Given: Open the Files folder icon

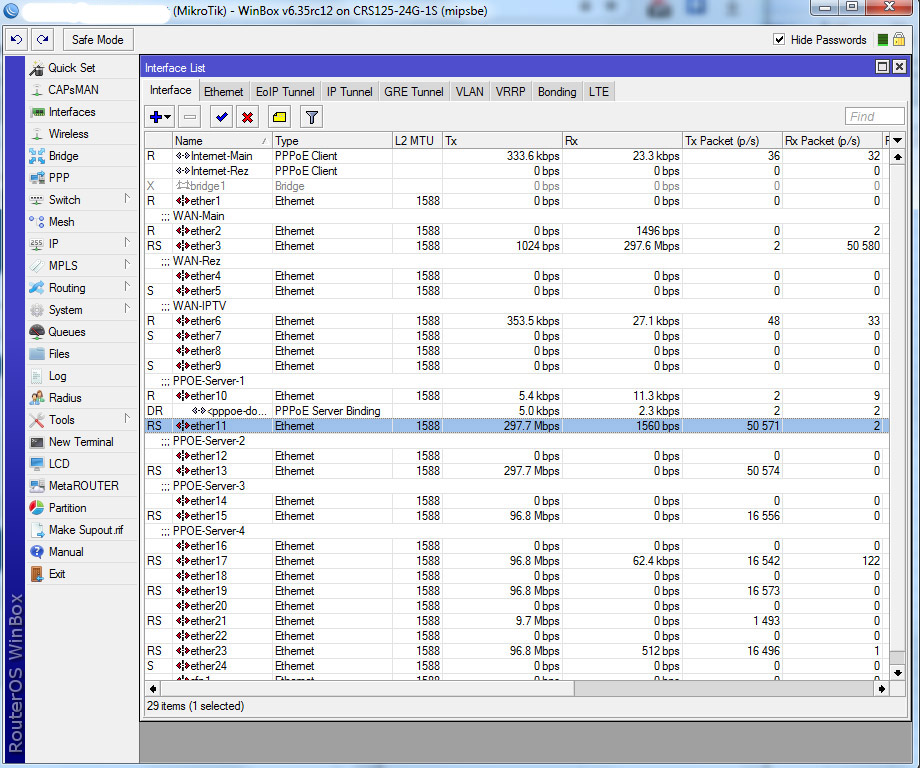Looking at the screenshot, I should click(36, 354).
